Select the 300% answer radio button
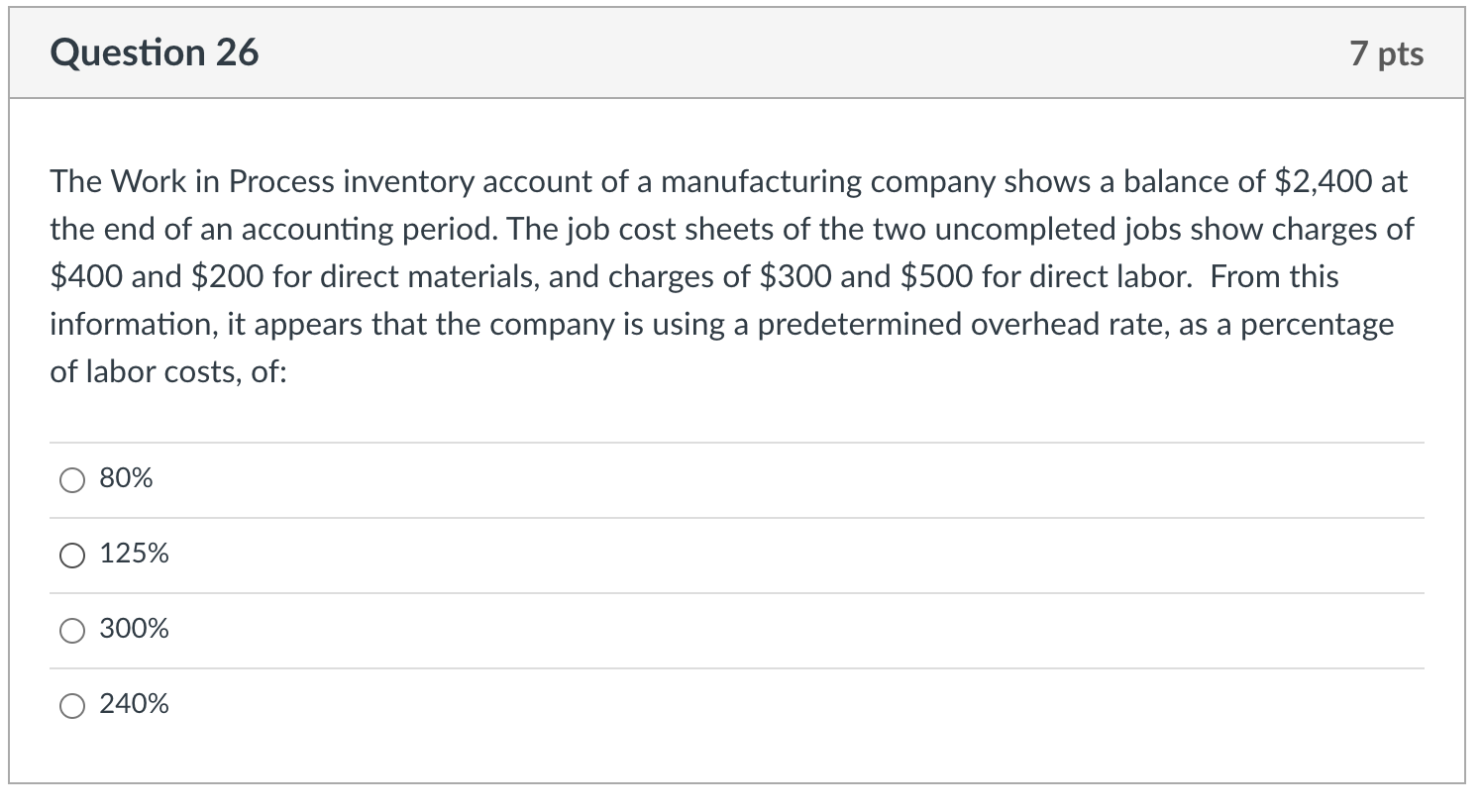 70,630
